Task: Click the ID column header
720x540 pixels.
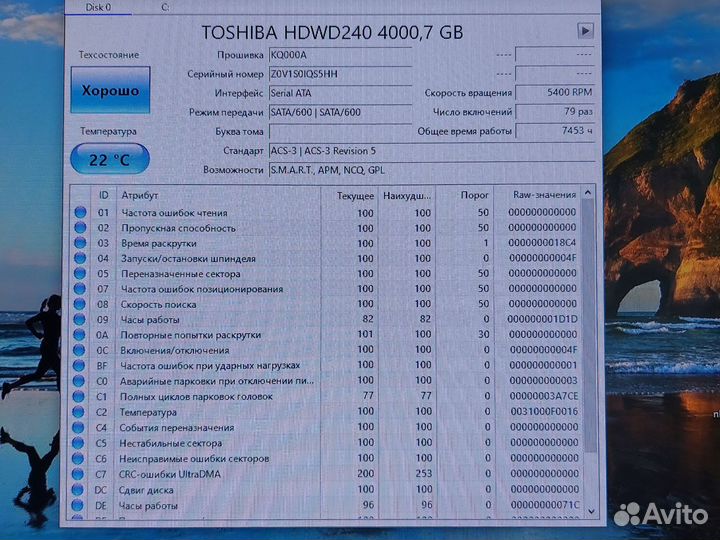Action: (104, 195)
